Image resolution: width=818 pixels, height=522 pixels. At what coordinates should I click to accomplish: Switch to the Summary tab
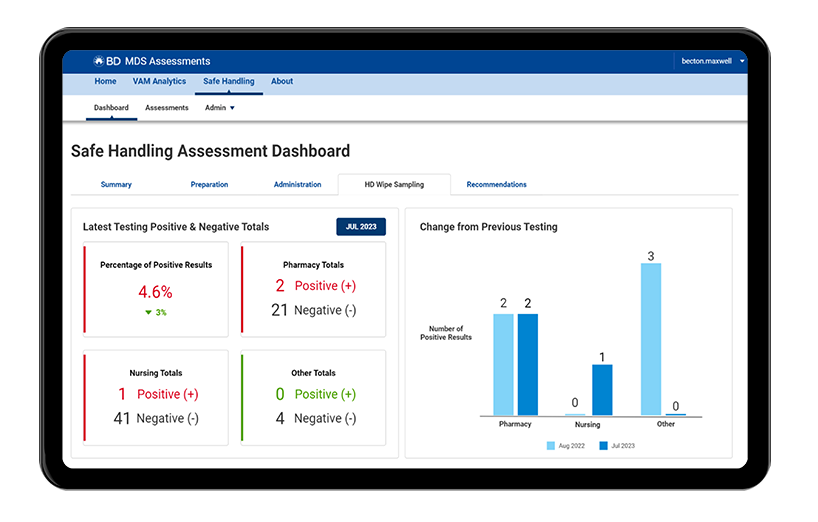[x=116, y=185]
